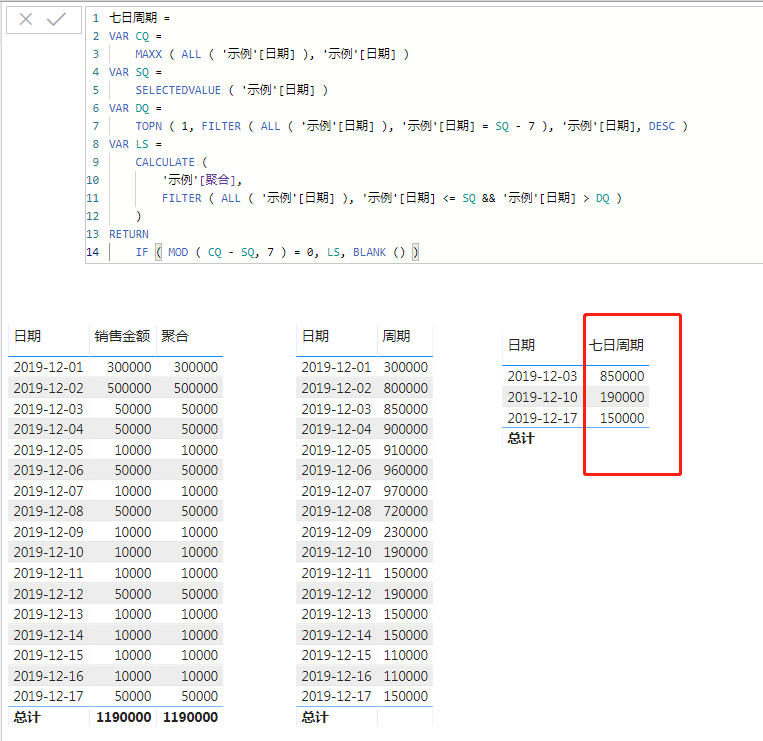Click the 230000 value in the 周期 column
The width and height of the screenshot is (763, 741).
pos(406,532)
